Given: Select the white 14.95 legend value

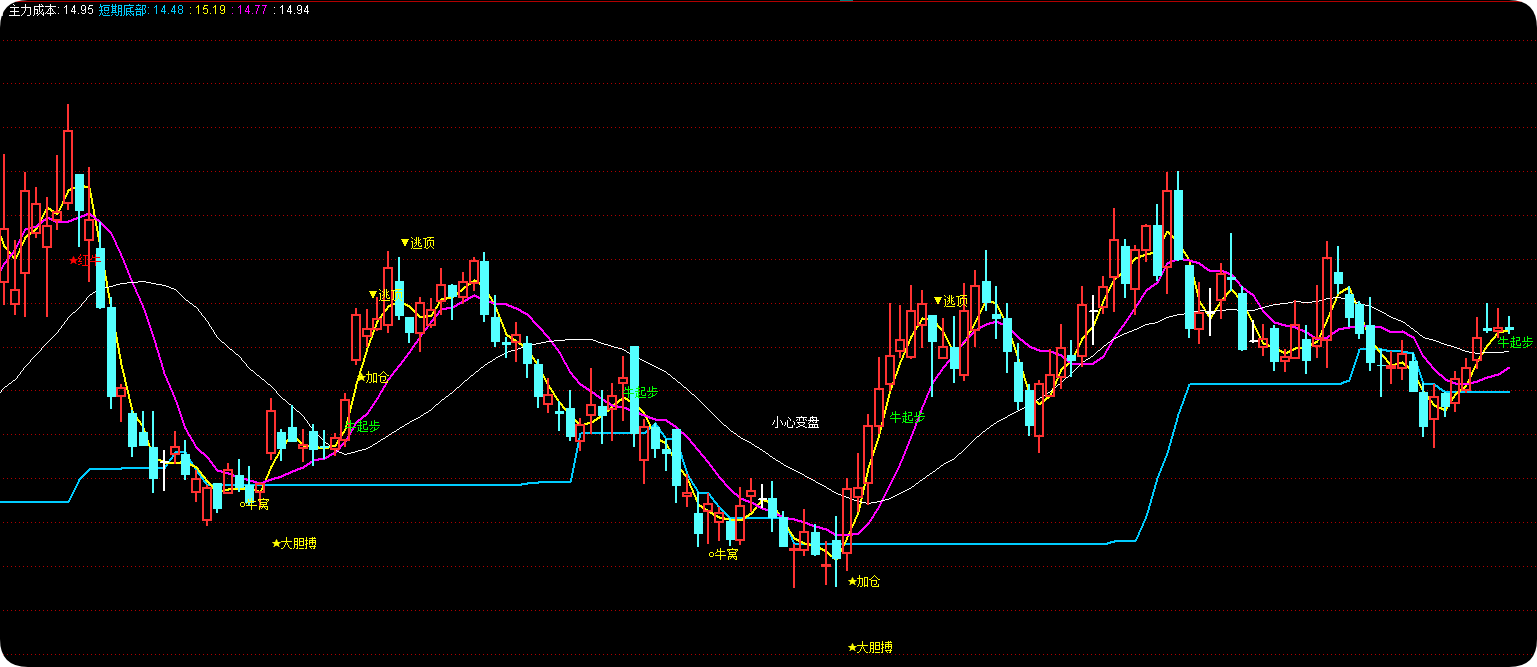Looking at the screenshot, I should pyautogui.click(x=78, y=9).
